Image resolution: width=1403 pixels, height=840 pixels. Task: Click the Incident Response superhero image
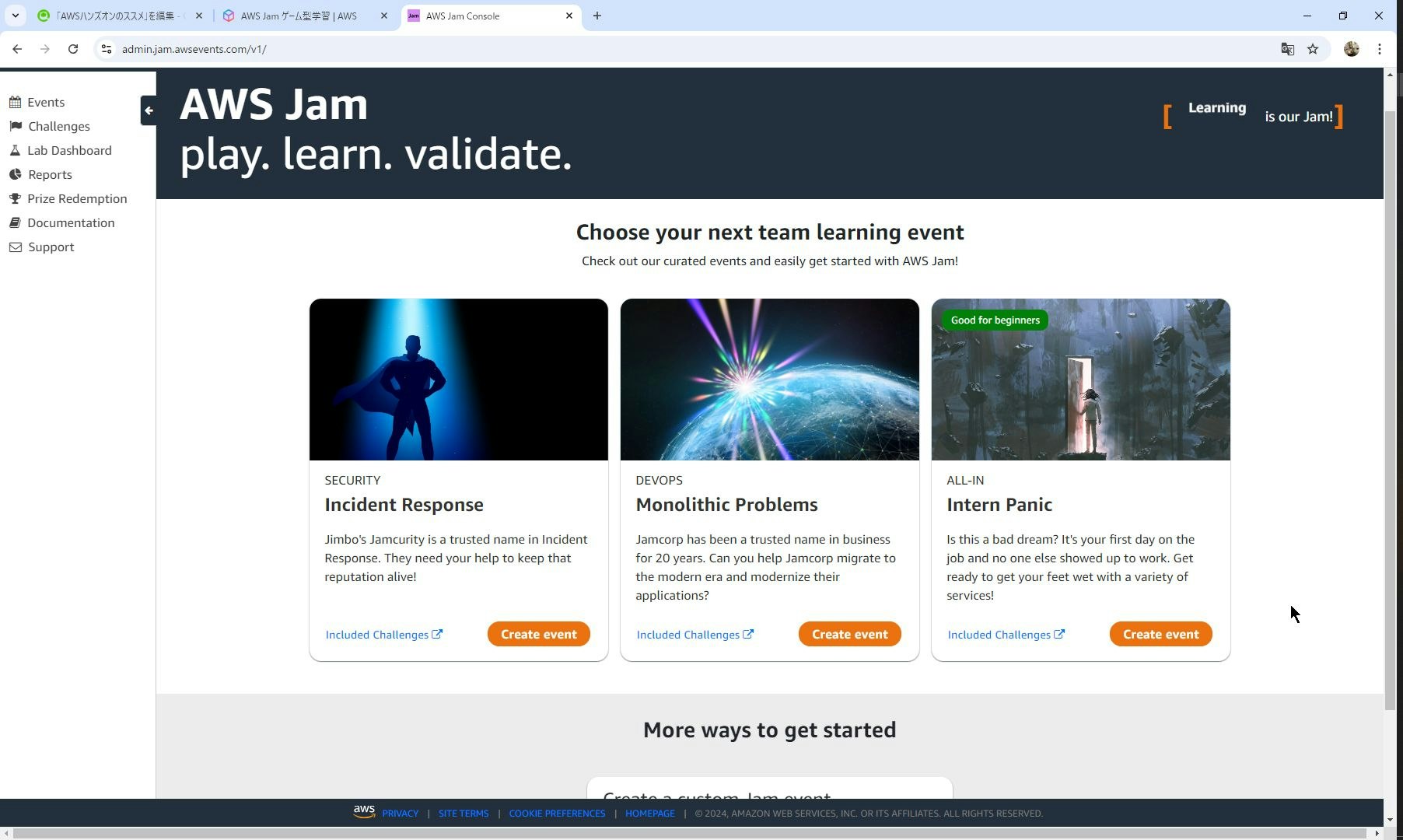(x=459, y=380)
